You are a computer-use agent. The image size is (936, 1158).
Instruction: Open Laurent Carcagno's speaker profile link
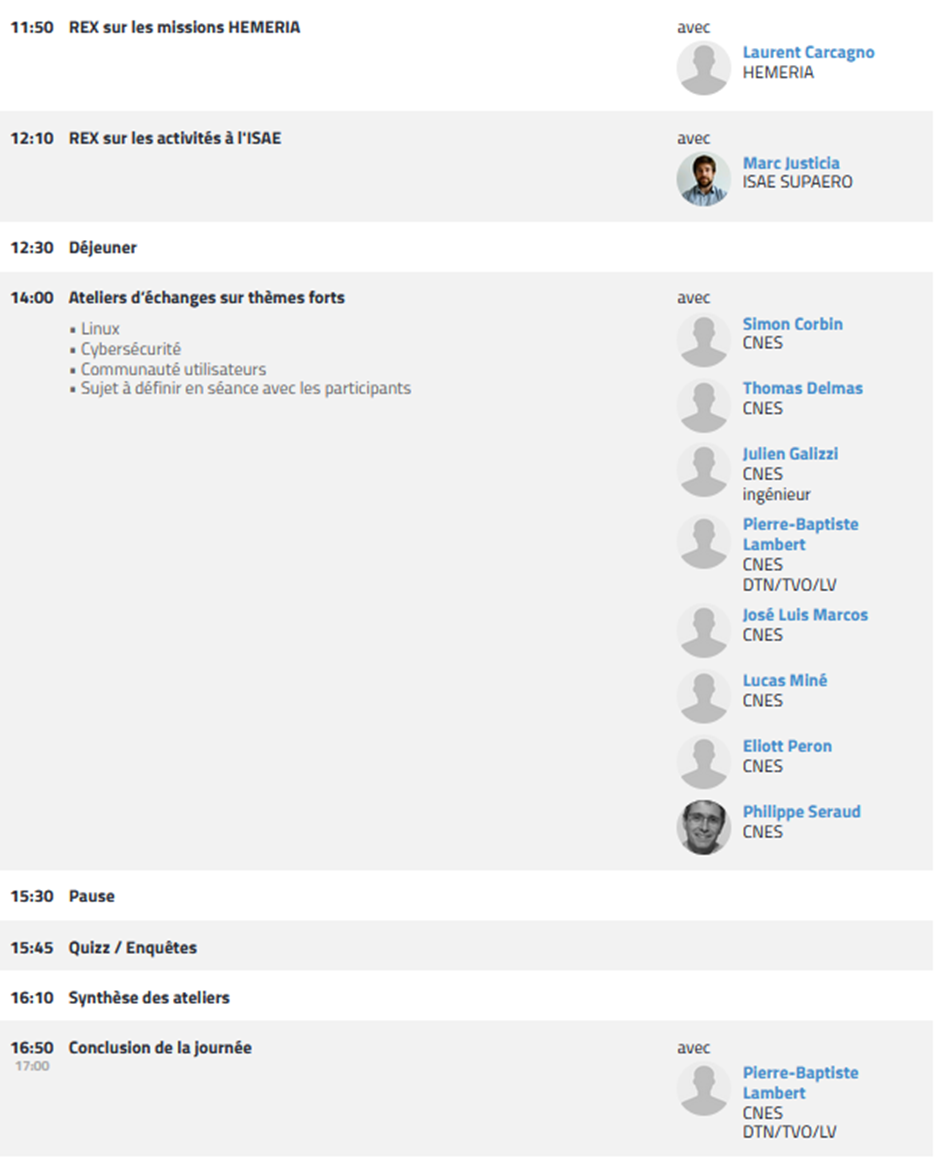pos(808,52)
